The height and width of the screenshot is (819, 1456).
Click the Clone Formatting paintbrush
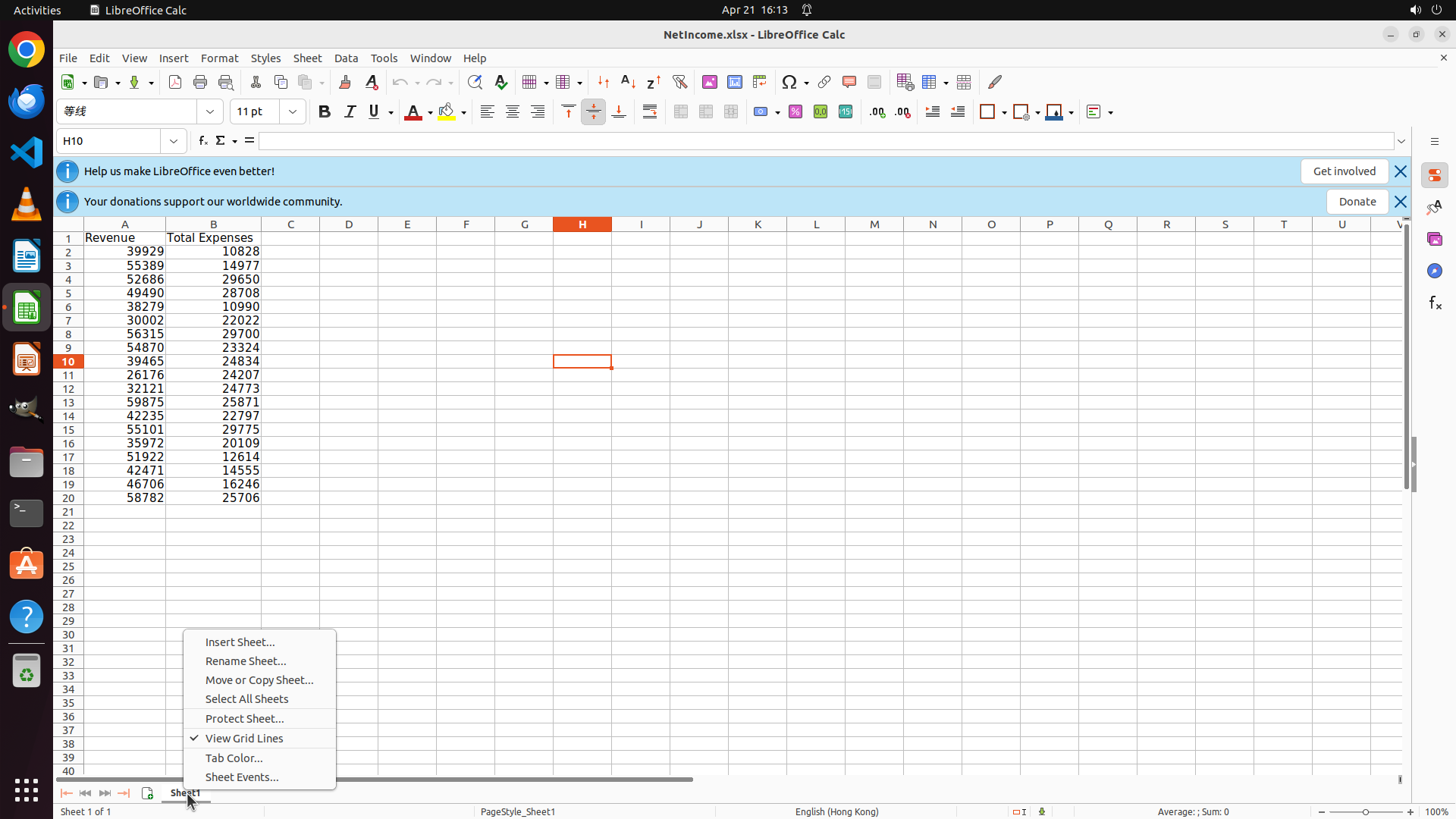[x=345, y=82]
